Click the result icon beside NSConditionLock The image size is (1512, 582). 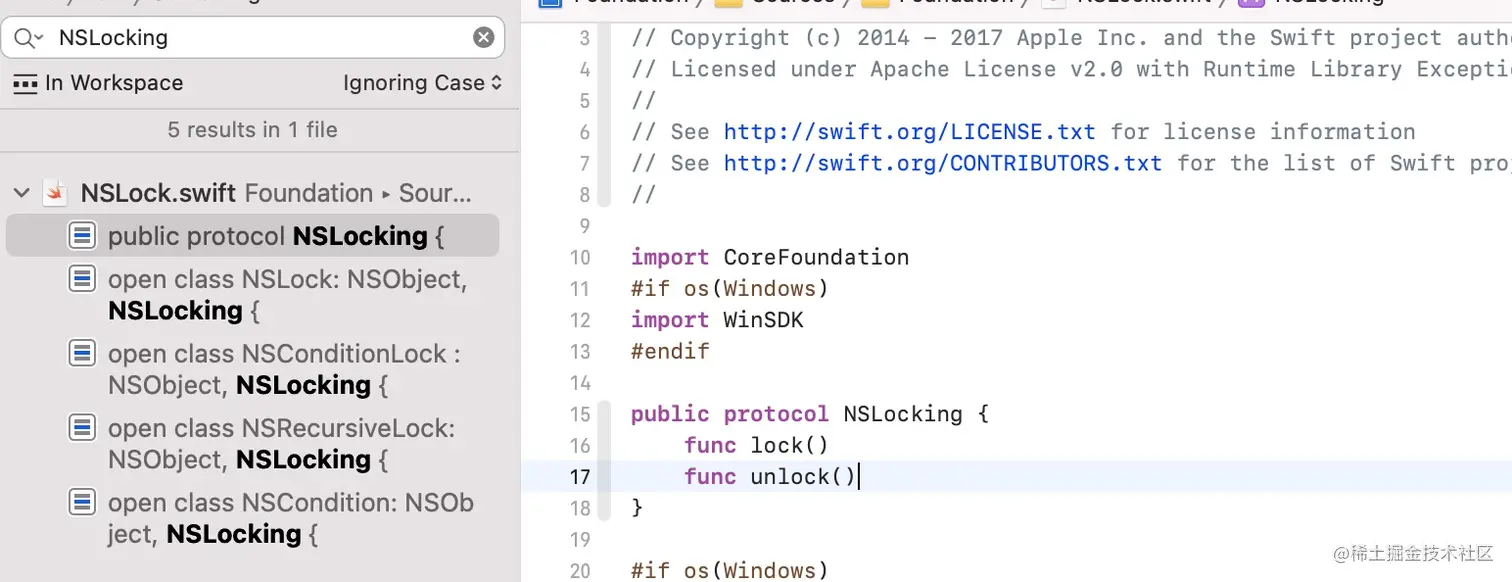pyautogui.click(x=82, y=353)
